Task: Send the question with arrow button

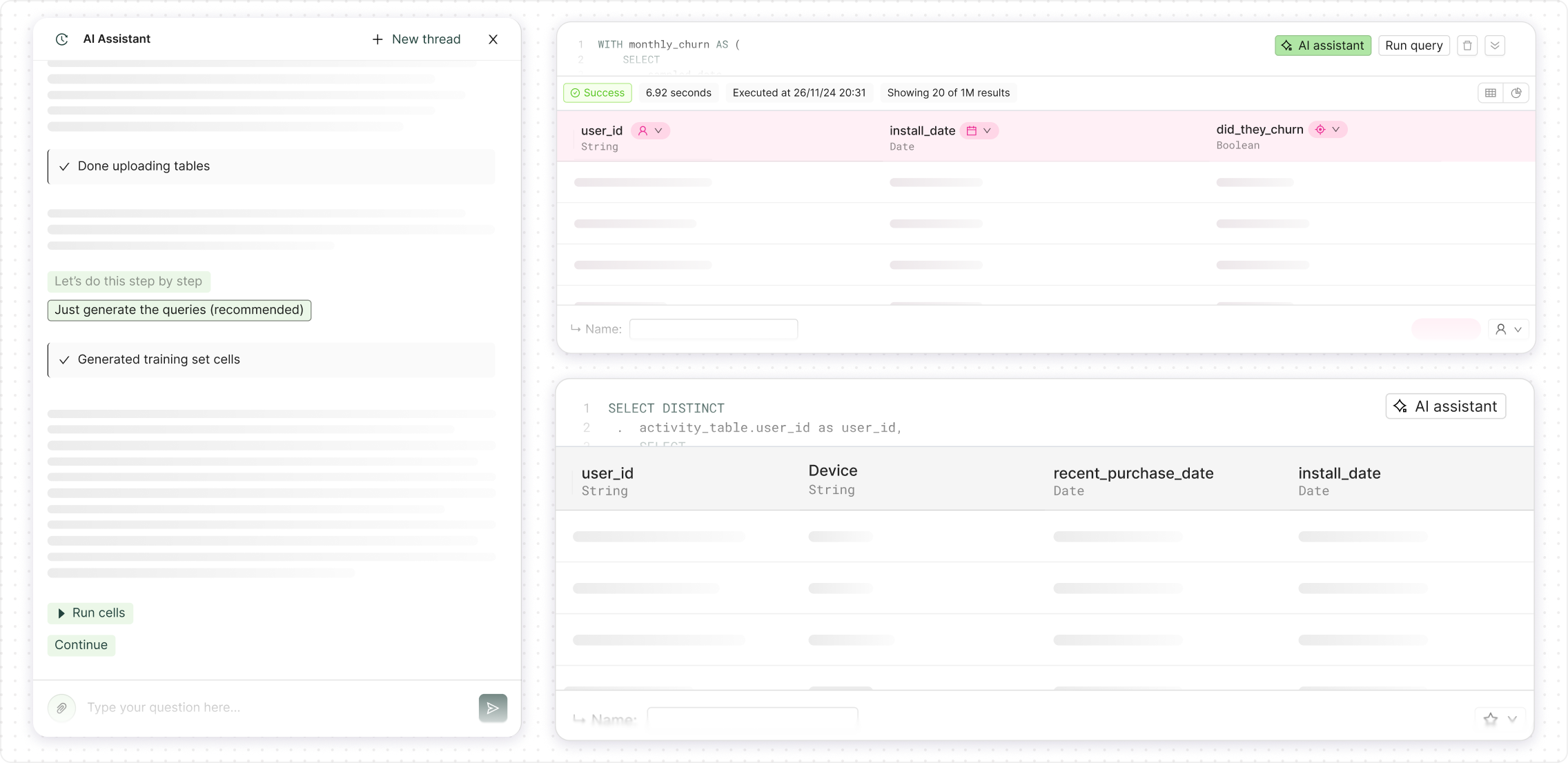Action: coord(493,708)
